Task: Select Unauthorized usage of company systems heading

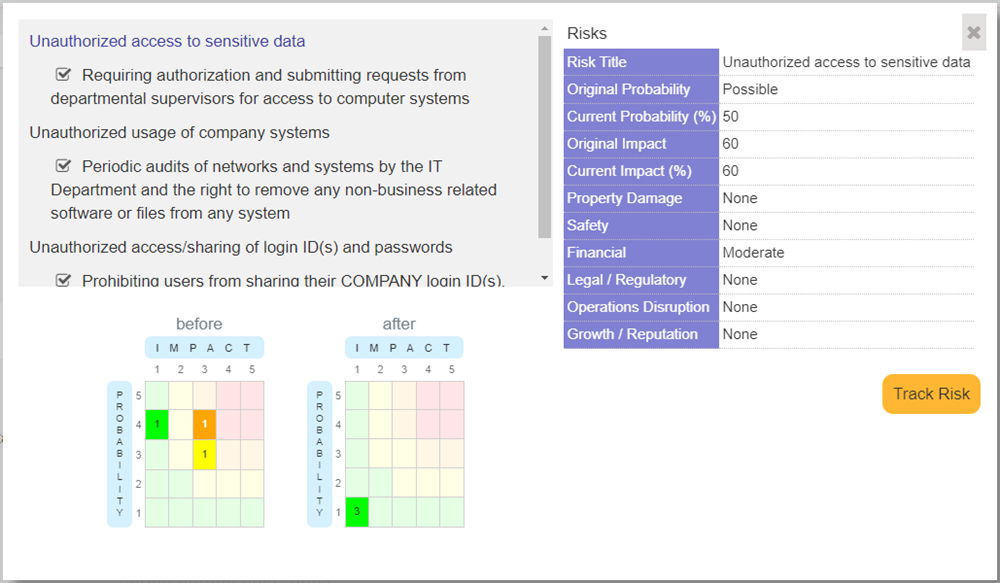Action: tap(179, 132)
